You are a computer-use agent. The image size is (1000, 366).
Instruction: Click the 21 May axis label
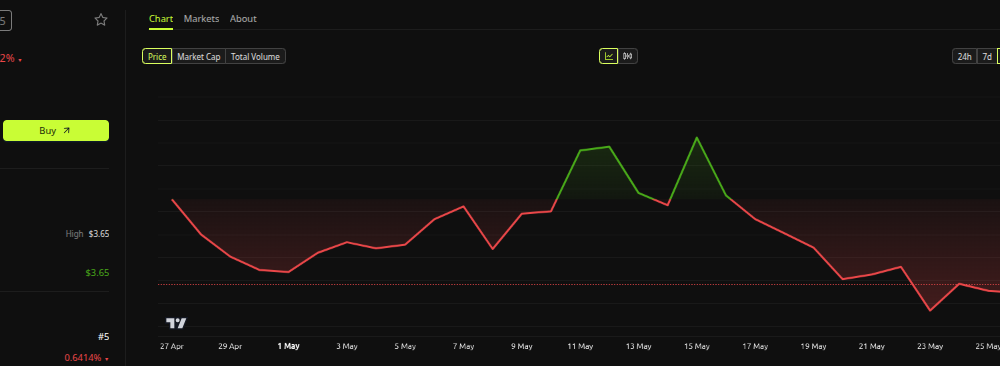tap(872, 346)
